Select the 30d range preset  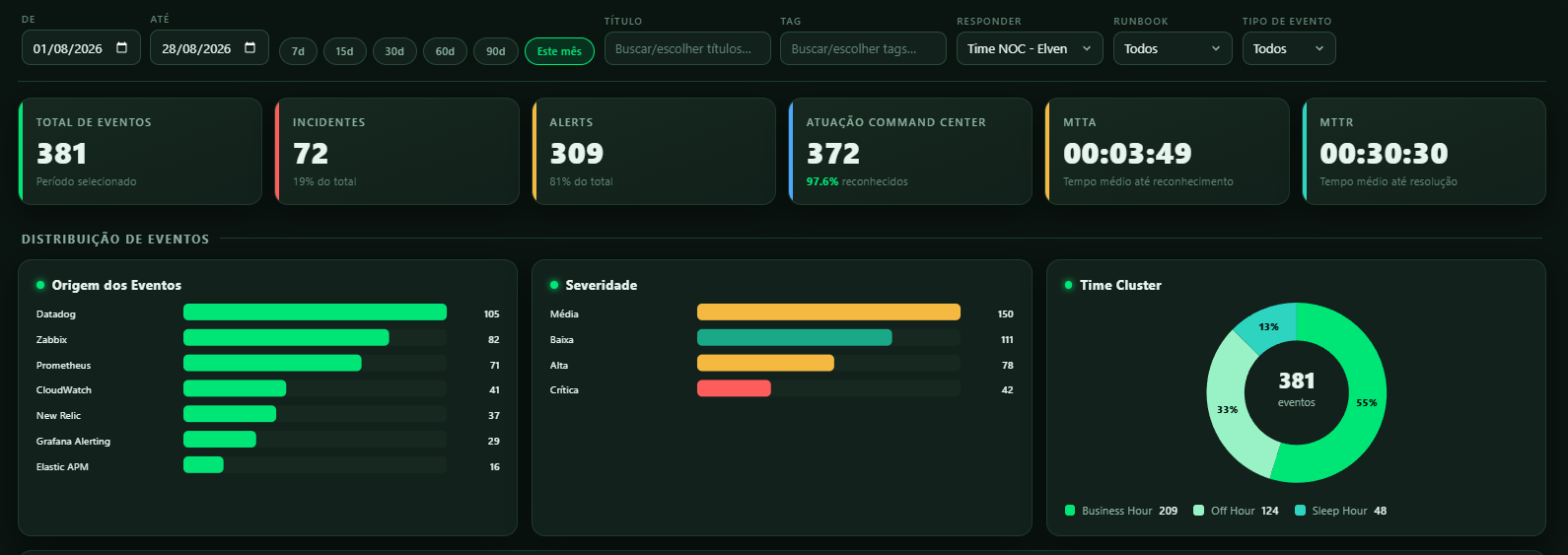tap(394, 51)
